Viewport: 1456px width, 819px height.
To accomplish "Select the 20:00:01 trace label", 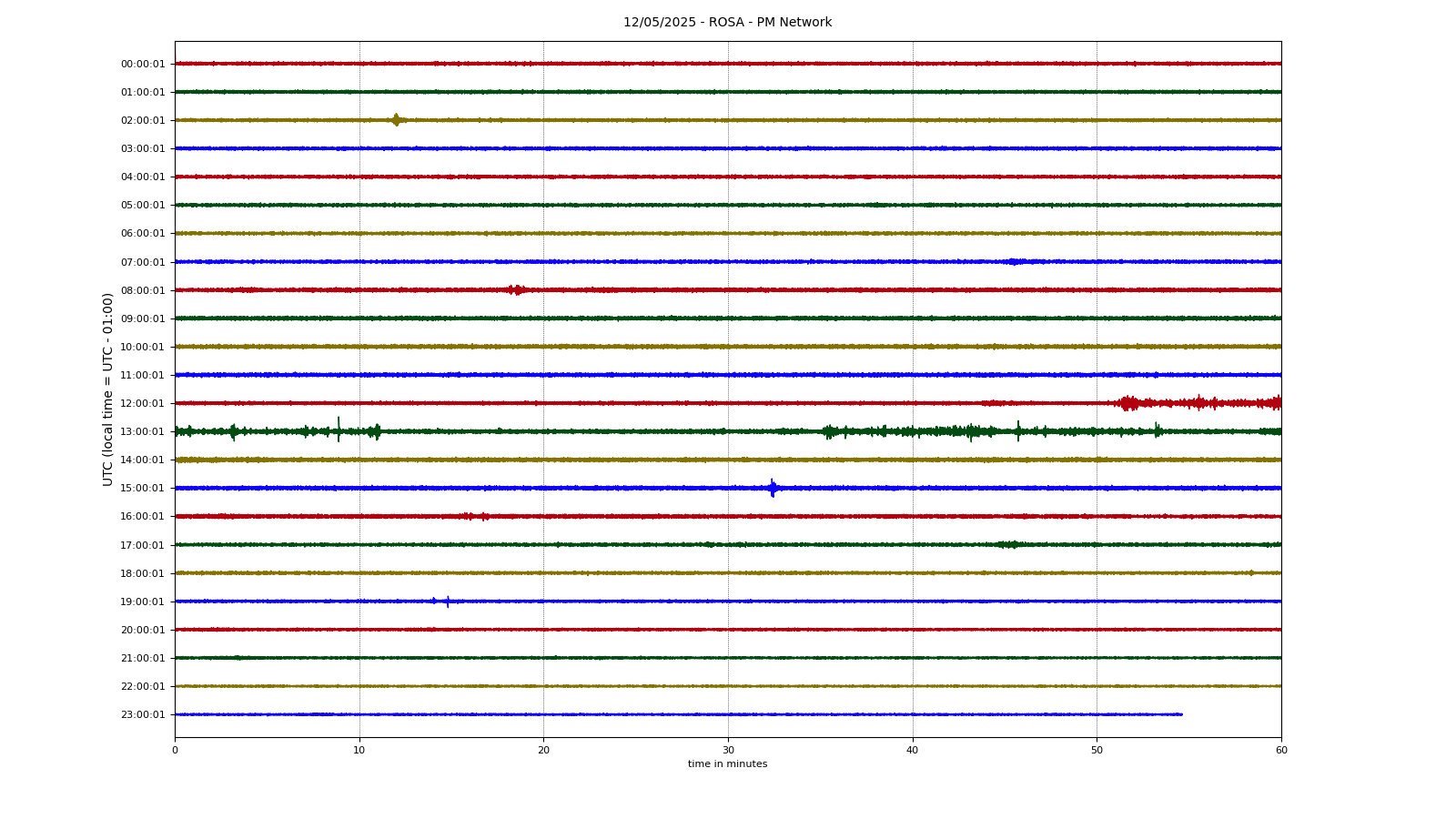I will [143, 630].
